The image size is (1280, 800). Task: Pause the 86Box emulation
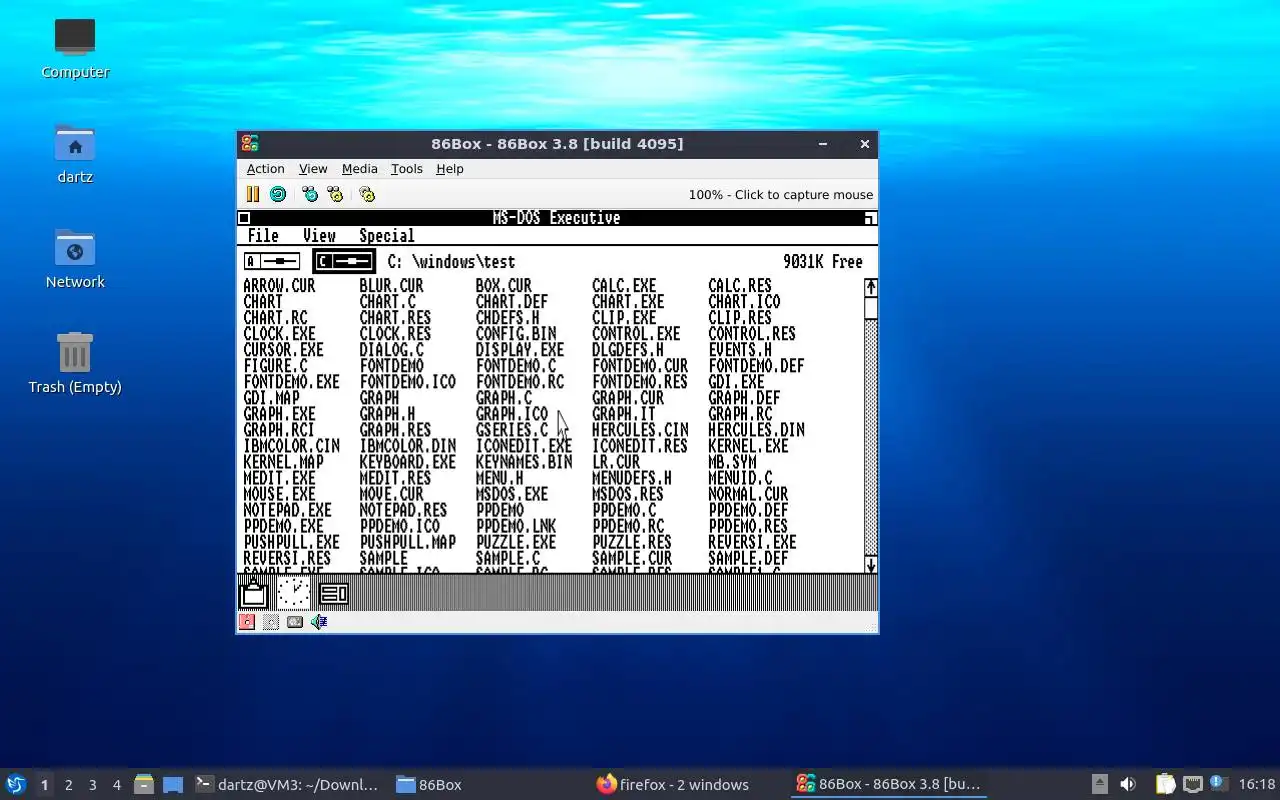pos(253,194)
